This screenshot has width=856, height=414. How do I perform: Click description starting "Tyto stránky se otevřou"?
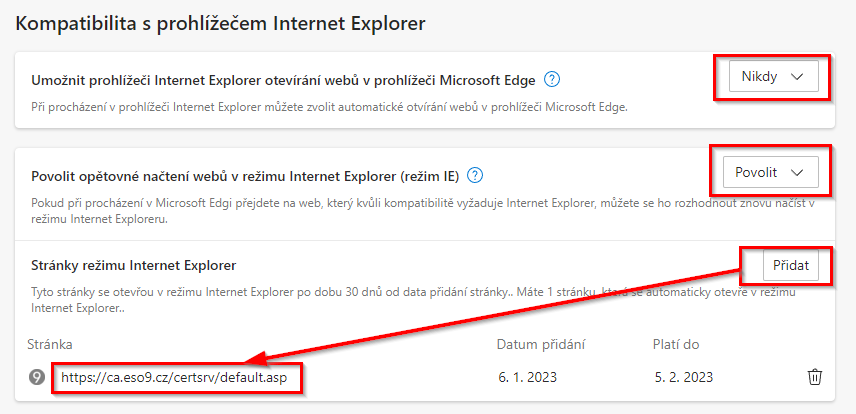coord(413,300)
